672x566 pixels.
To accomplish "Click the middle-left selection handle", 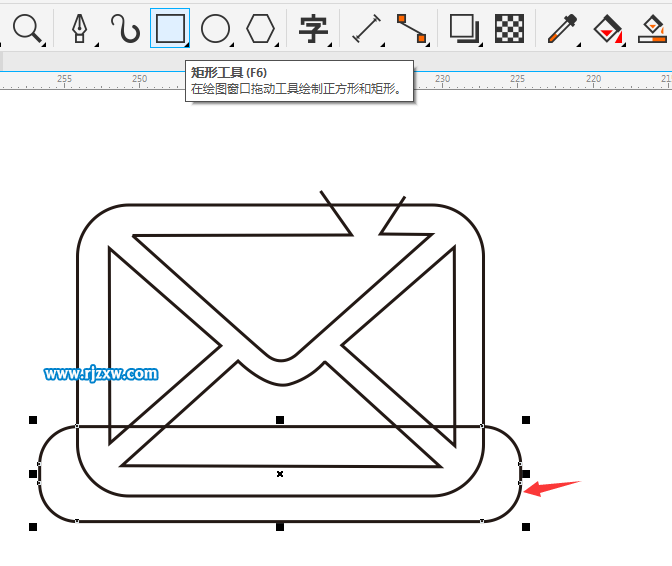I will pos(33,474).
